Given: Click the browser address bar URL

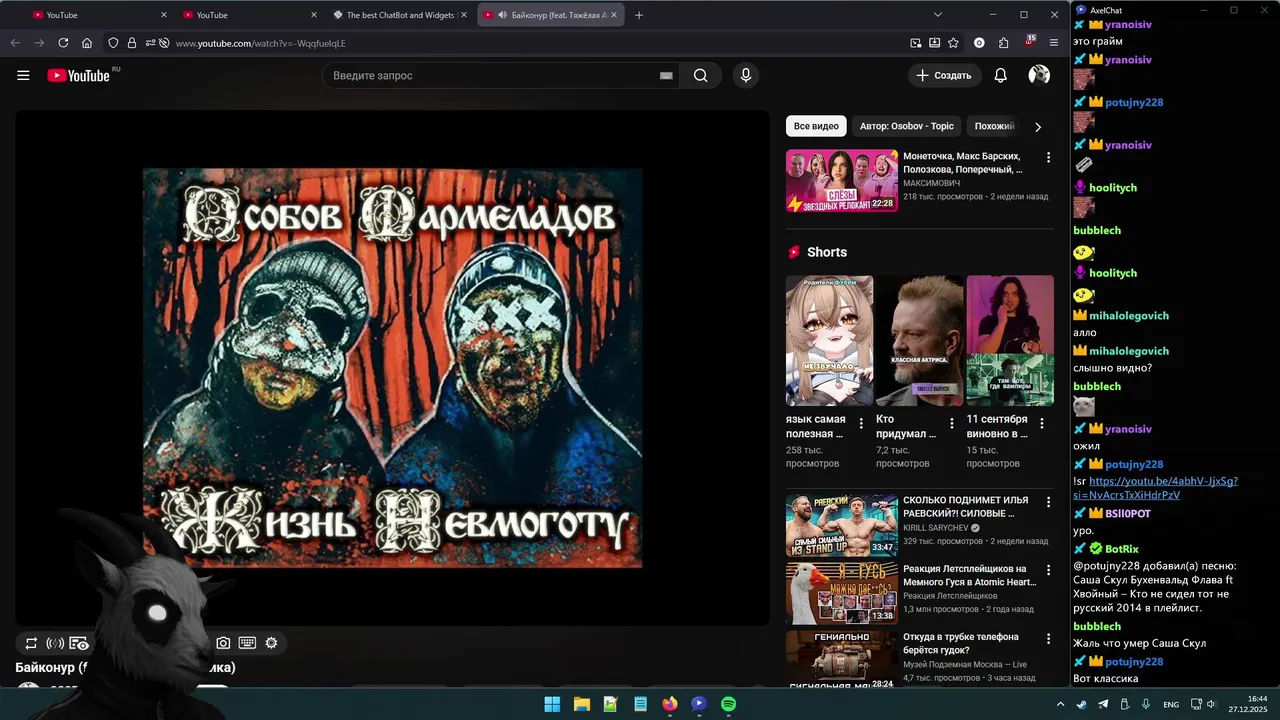Looking at the screenshot, I should pyautogui.click(x=261, y=43).
